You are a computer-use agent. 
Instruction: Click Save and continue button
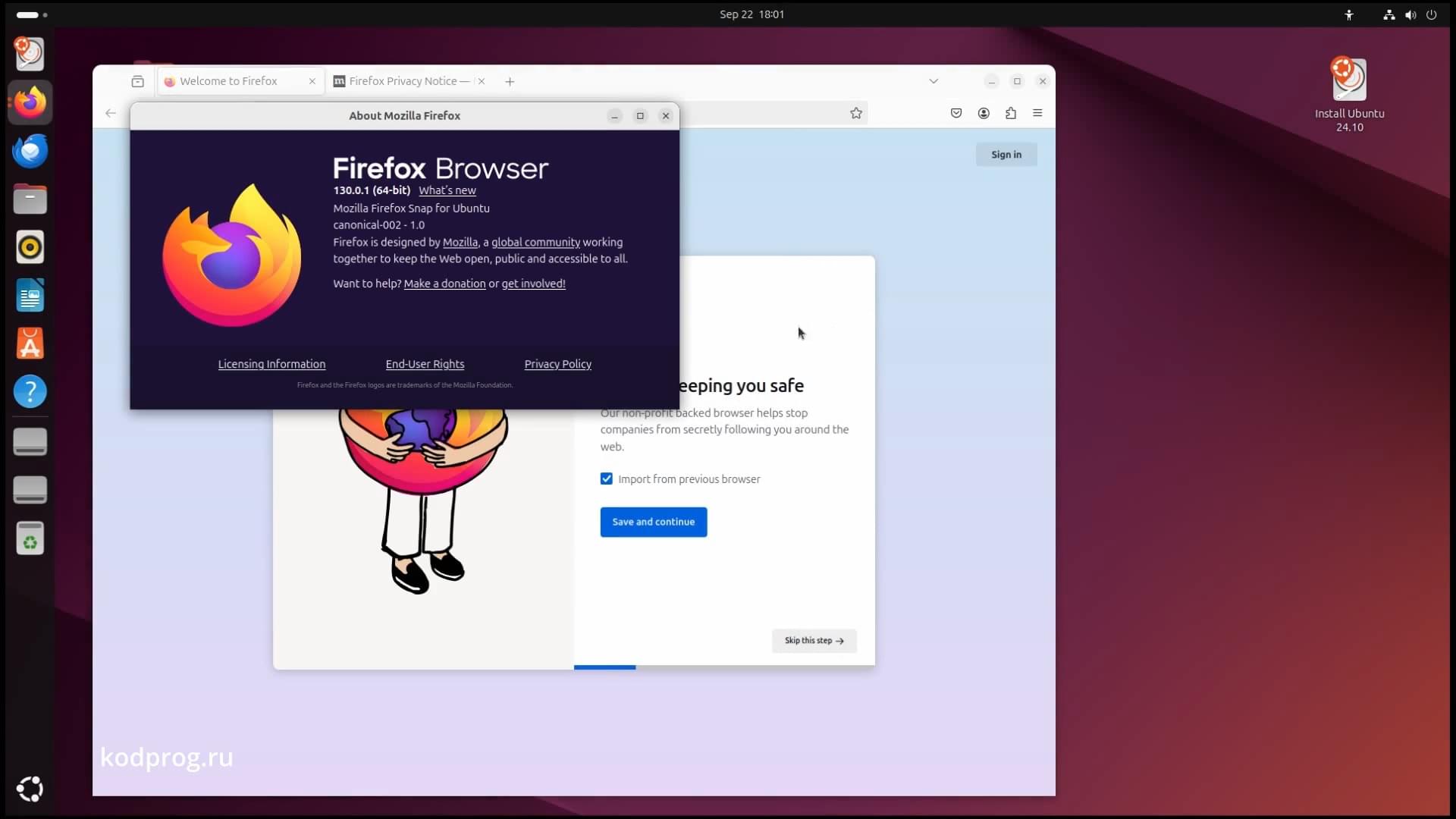pos(654,522)
